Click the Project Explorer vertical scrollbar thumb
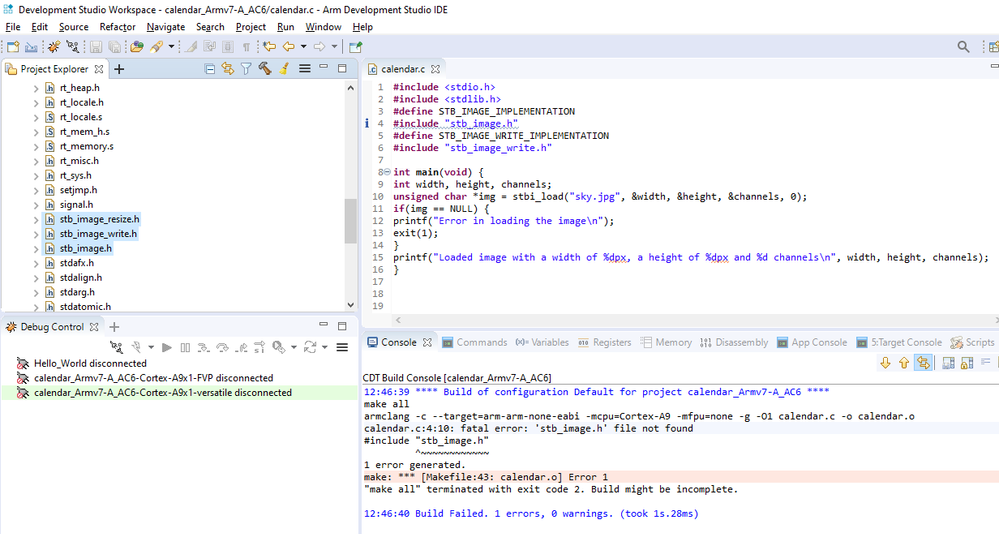This screenshot has width=999, height=534. point(350,221)
